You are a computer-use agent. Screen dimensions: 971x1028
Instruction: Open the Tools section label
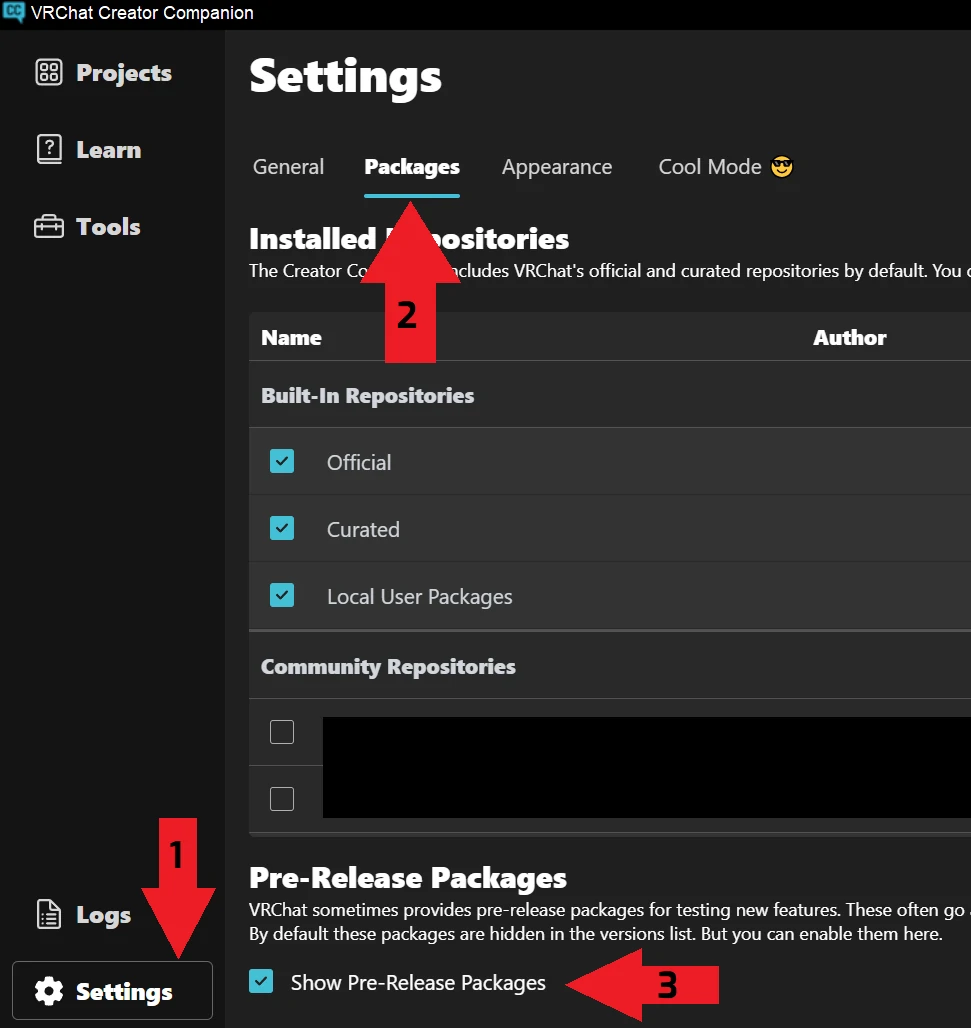(x=108, y=227)
